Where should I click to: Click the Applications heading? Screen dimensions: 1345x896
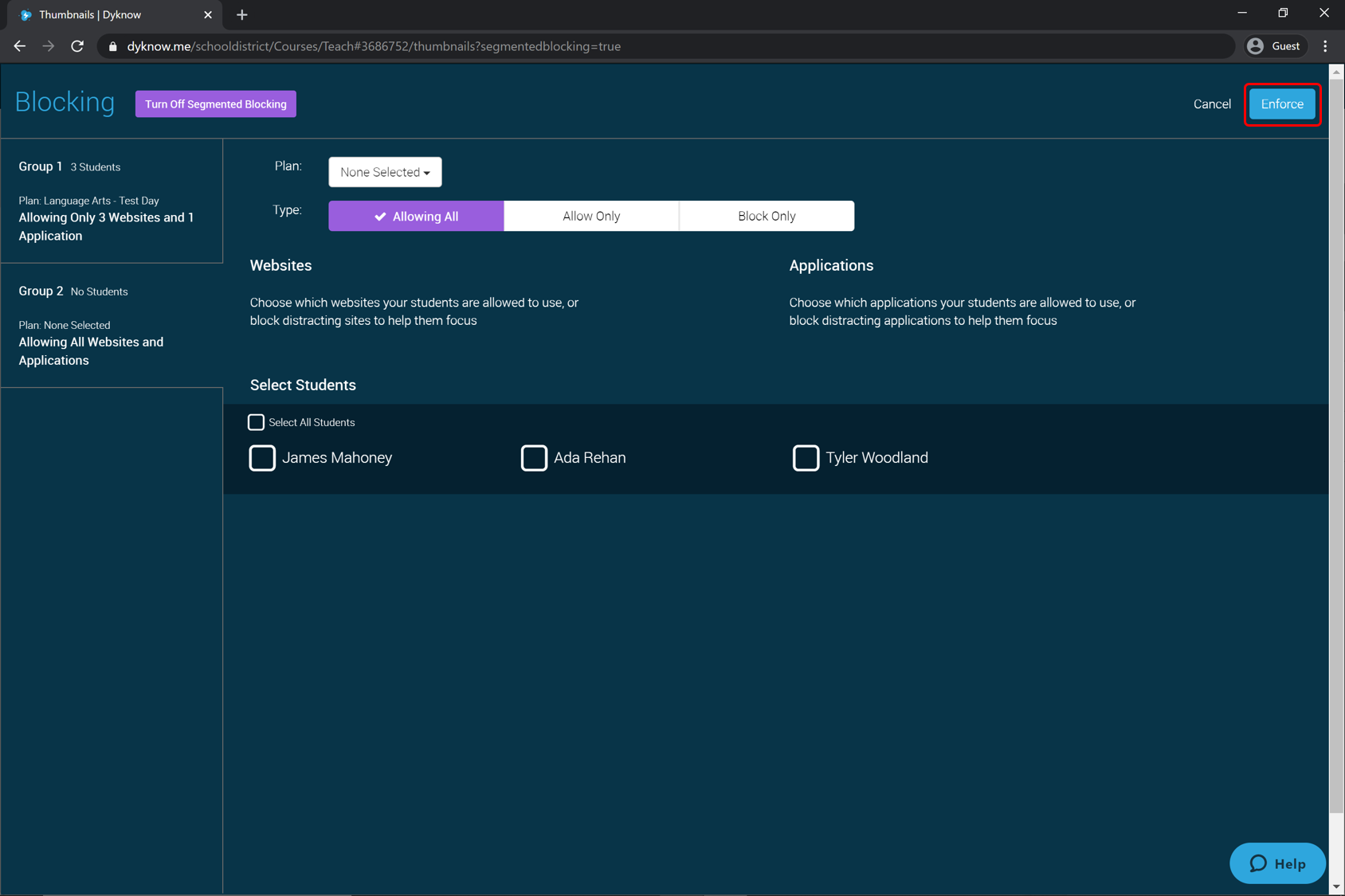point(831,266)
